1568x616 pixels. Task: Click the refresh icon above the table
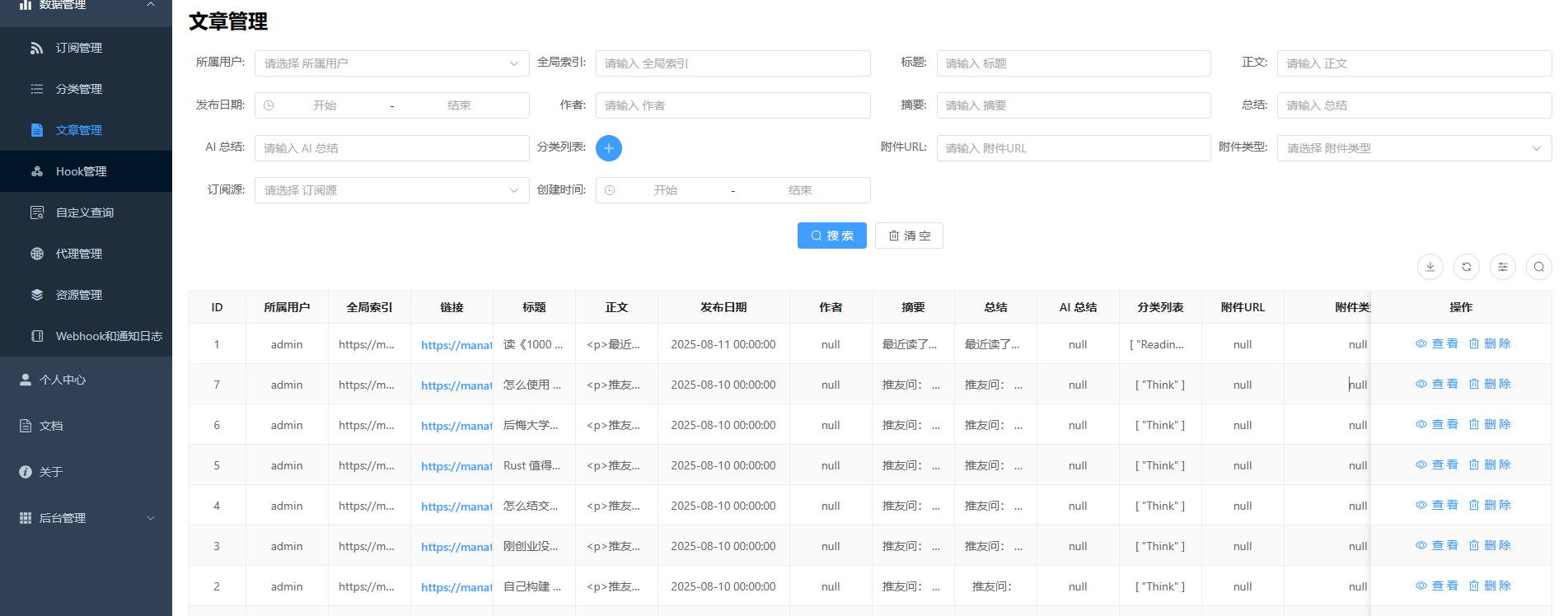tap(1467, 267)
